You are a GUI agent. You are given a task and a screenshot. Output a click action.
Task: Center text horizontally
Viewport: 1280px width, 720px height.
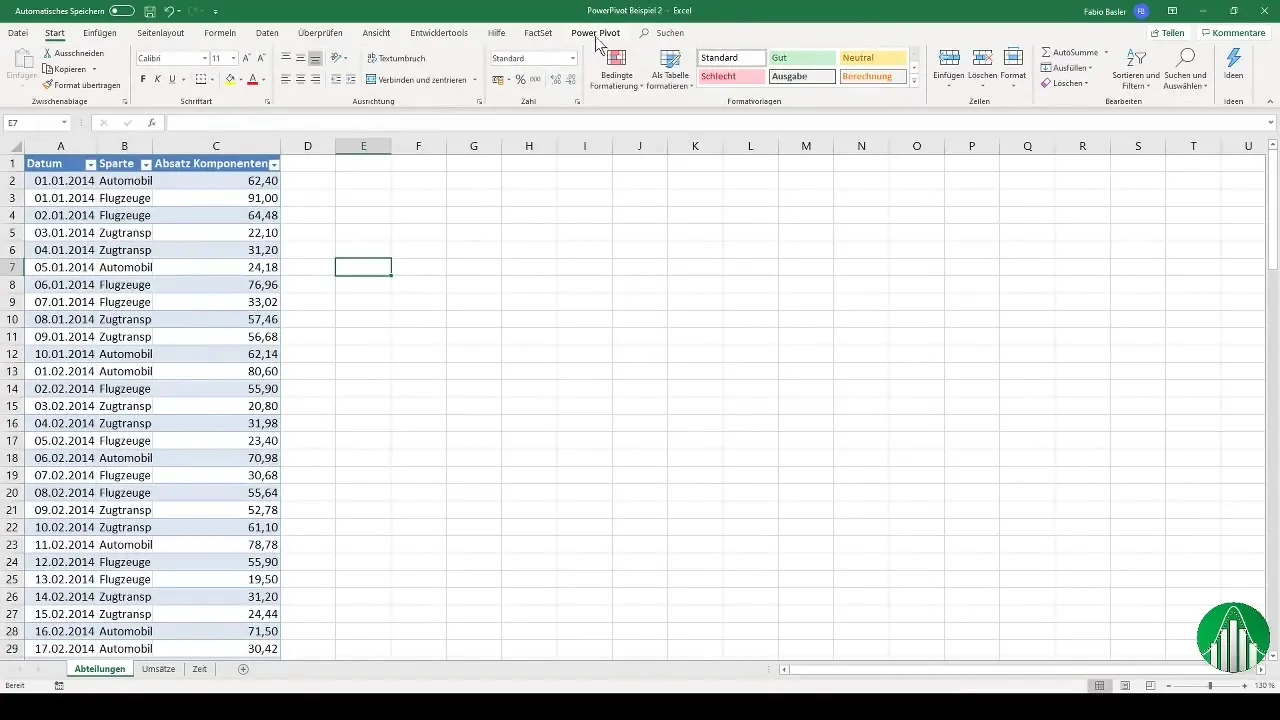[x=300, y=79]
